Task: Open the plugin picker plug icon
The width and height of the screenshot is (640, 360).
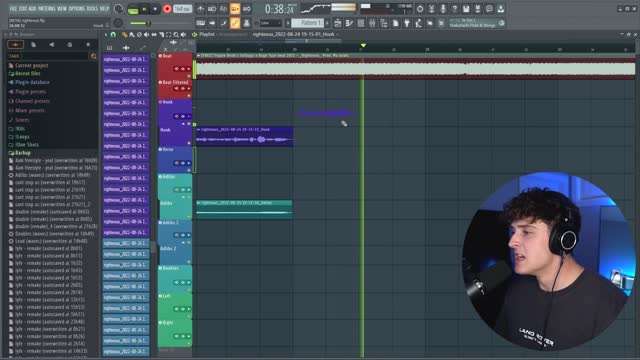Action: (x=407, y=23)
